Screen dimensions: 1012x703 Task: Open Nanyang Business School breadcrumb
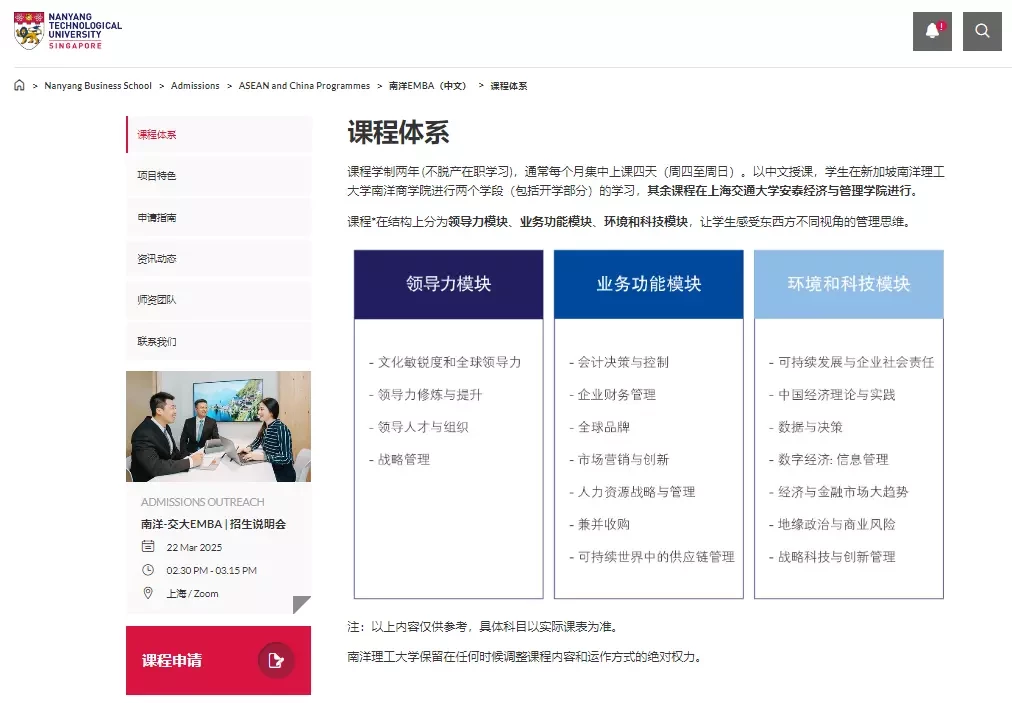click(97, 86)
